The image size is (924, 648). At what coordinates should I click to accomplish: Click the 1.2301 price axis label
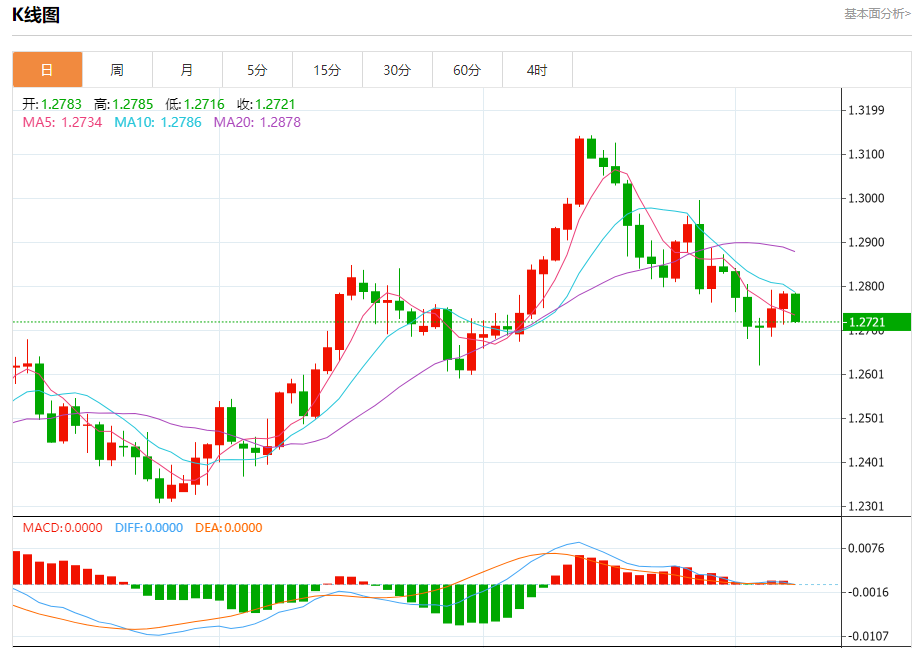[866, 506]
